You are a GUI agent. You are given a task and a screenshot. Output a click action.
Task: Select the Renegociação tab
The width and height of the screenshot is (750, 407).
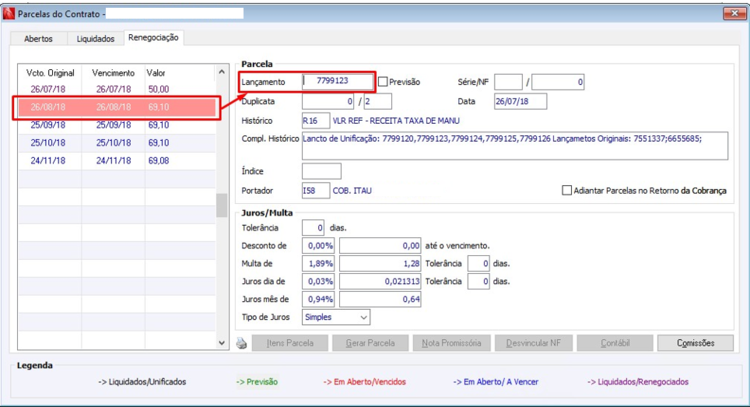point(153,37)
